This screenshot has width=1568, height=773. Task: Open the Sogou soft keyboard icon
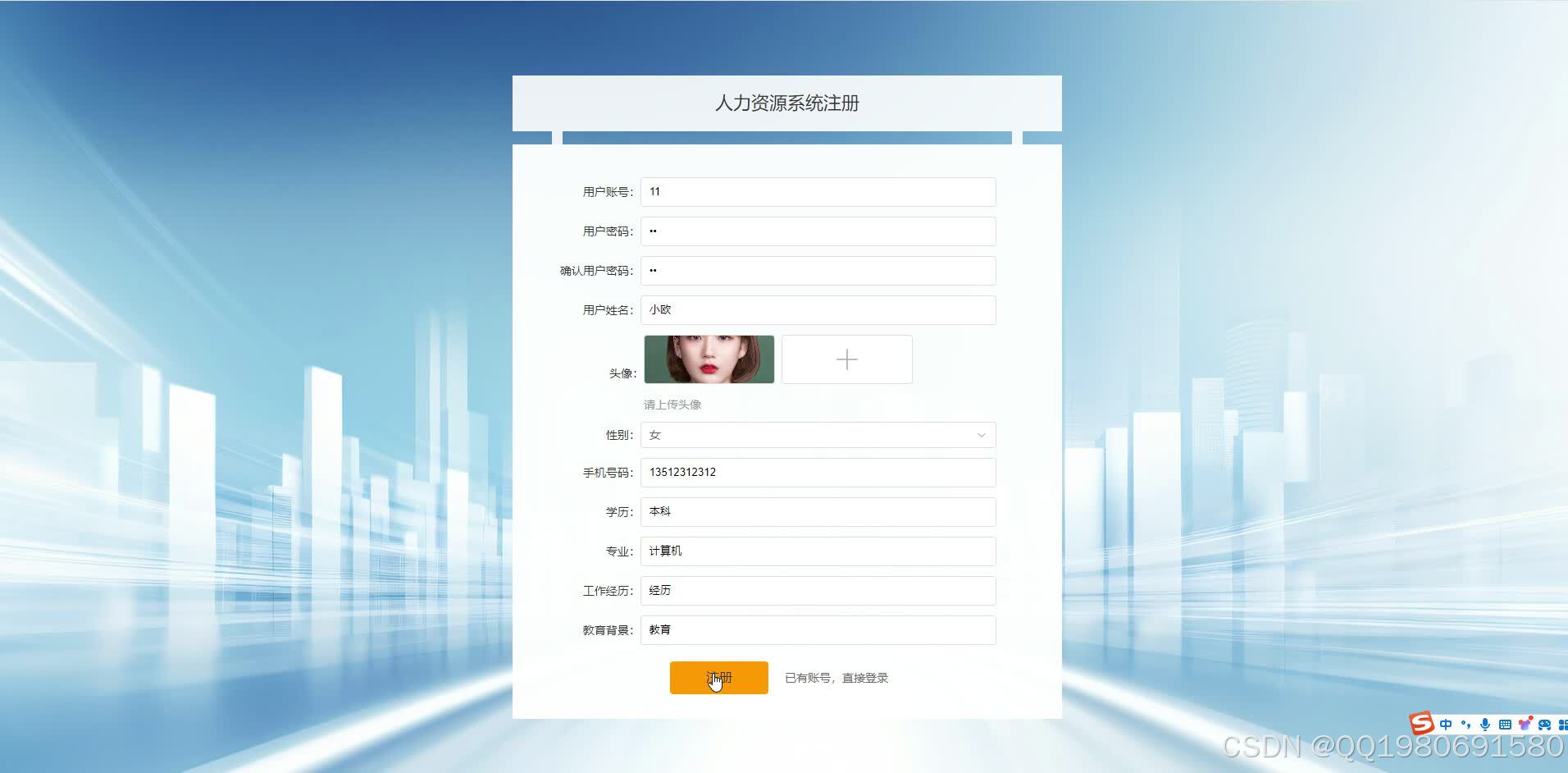[1504, 724]
